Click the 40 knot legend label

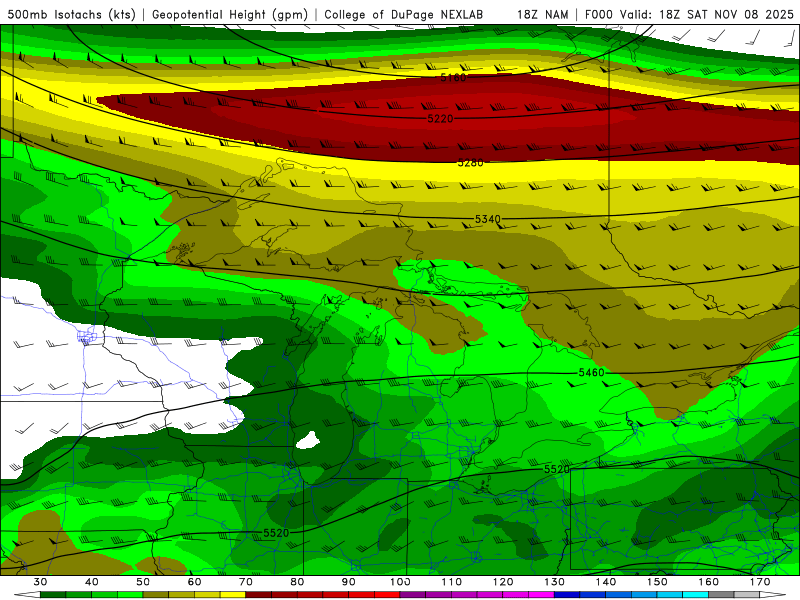(x=91, y=582)
